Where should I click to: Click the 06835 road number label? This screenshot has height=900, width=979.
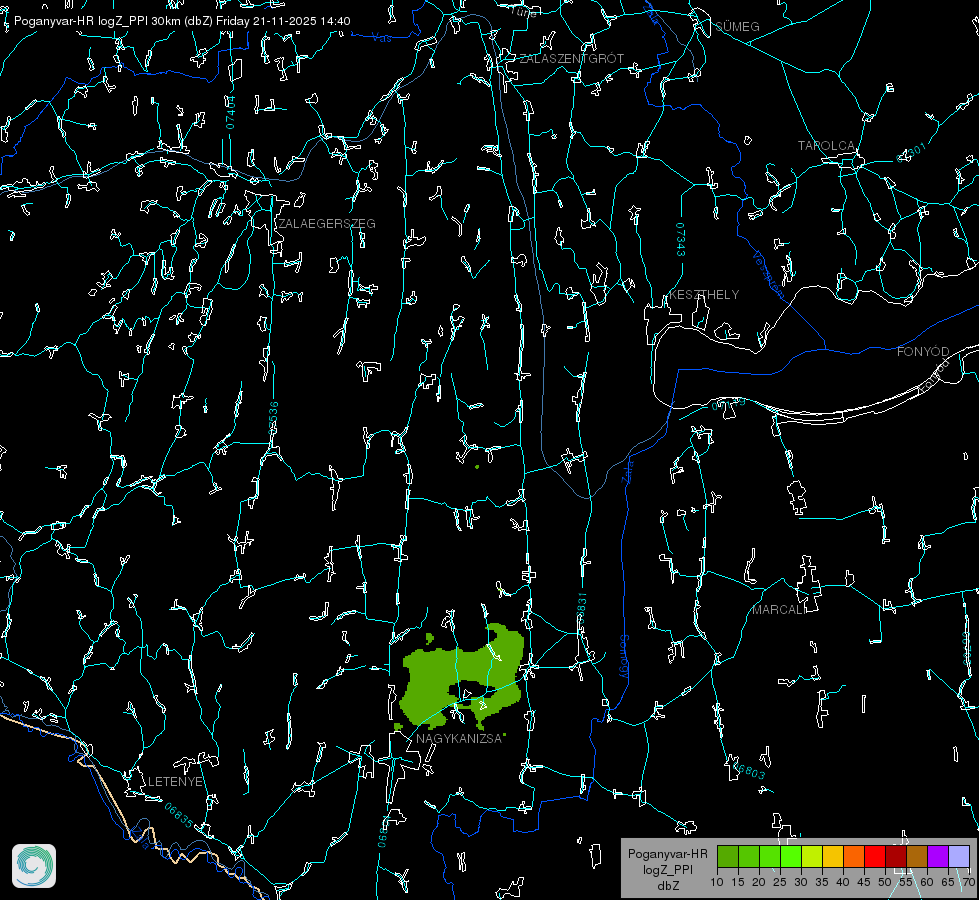pyautogui.click(x=179, y=816)
